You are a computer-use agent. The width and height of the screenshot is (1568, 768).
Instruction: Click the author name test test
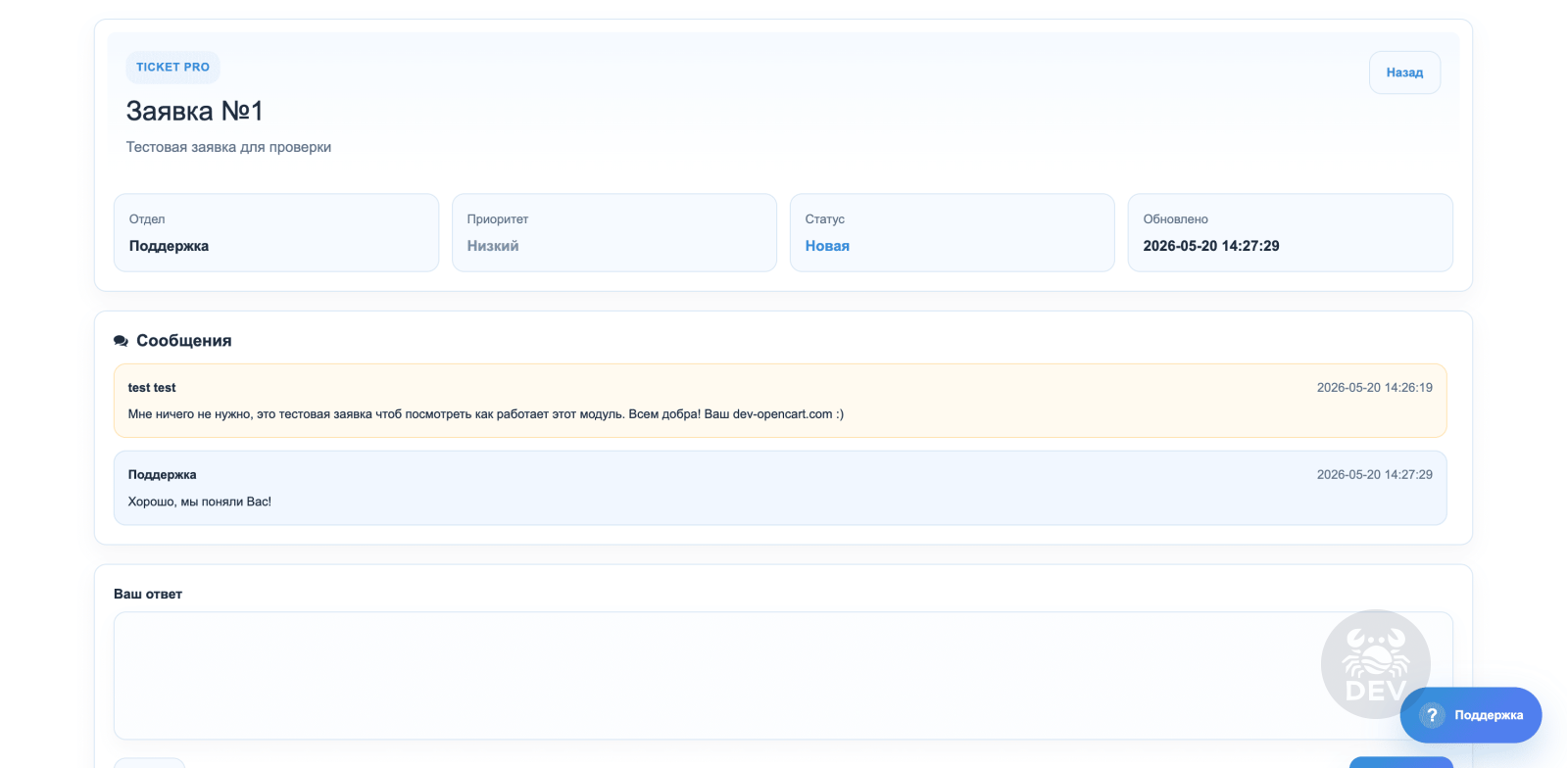(152, 388)
